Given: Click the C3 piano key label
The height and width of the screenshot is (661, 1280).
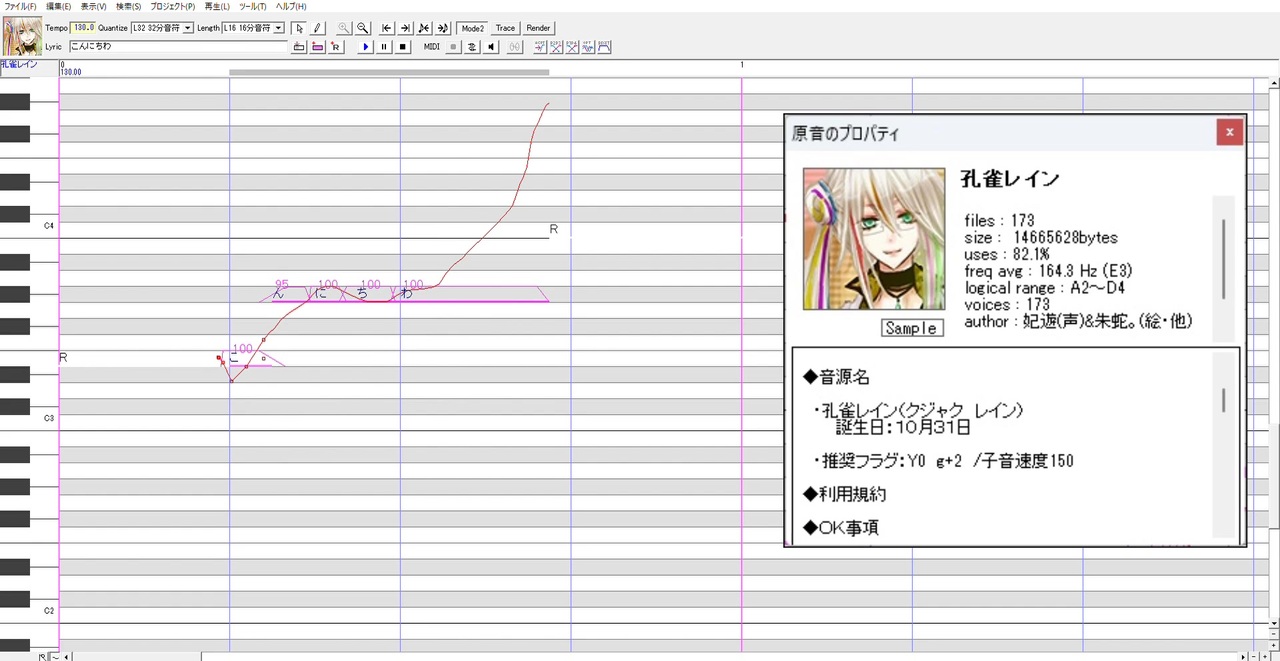Looking at the screenshot, I should 48,418.
